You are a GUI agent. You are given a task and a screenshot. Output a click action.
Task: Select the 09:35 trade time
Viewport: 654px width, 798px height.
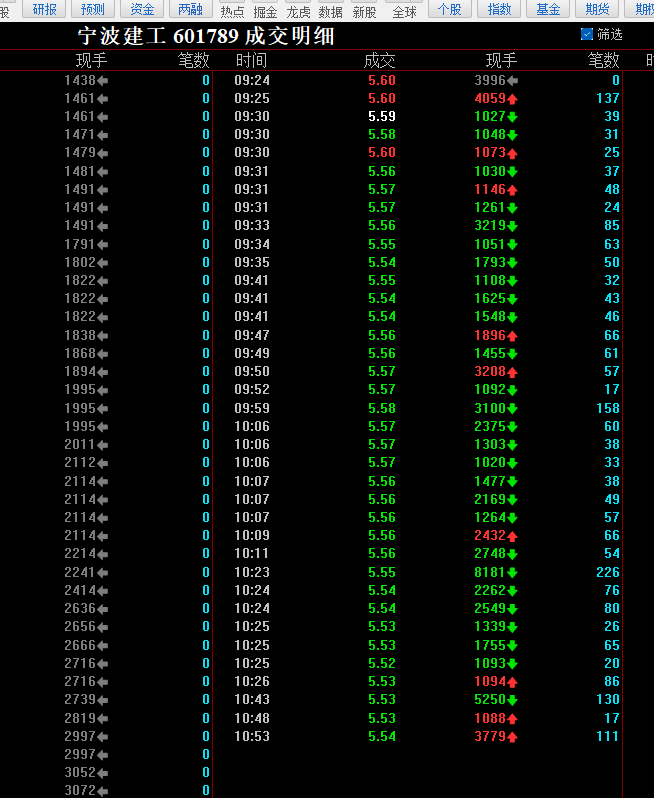click(x=252, y=262)
